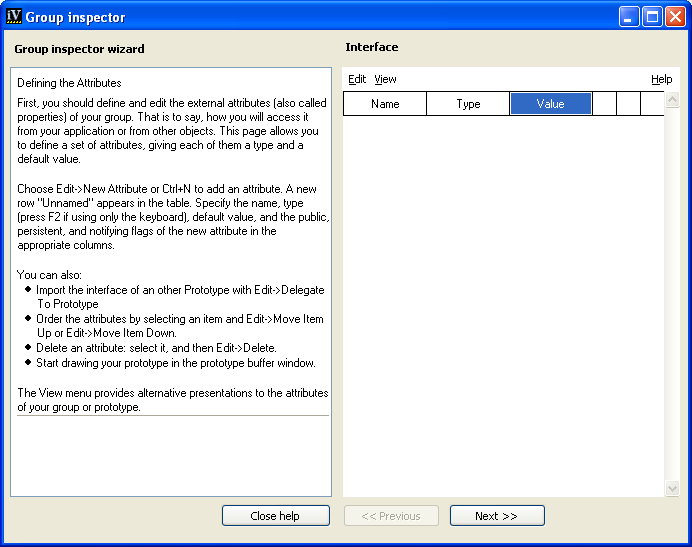Minimize the Group inspector window
The height and width of the screenshot is (547, 692).
628,17
